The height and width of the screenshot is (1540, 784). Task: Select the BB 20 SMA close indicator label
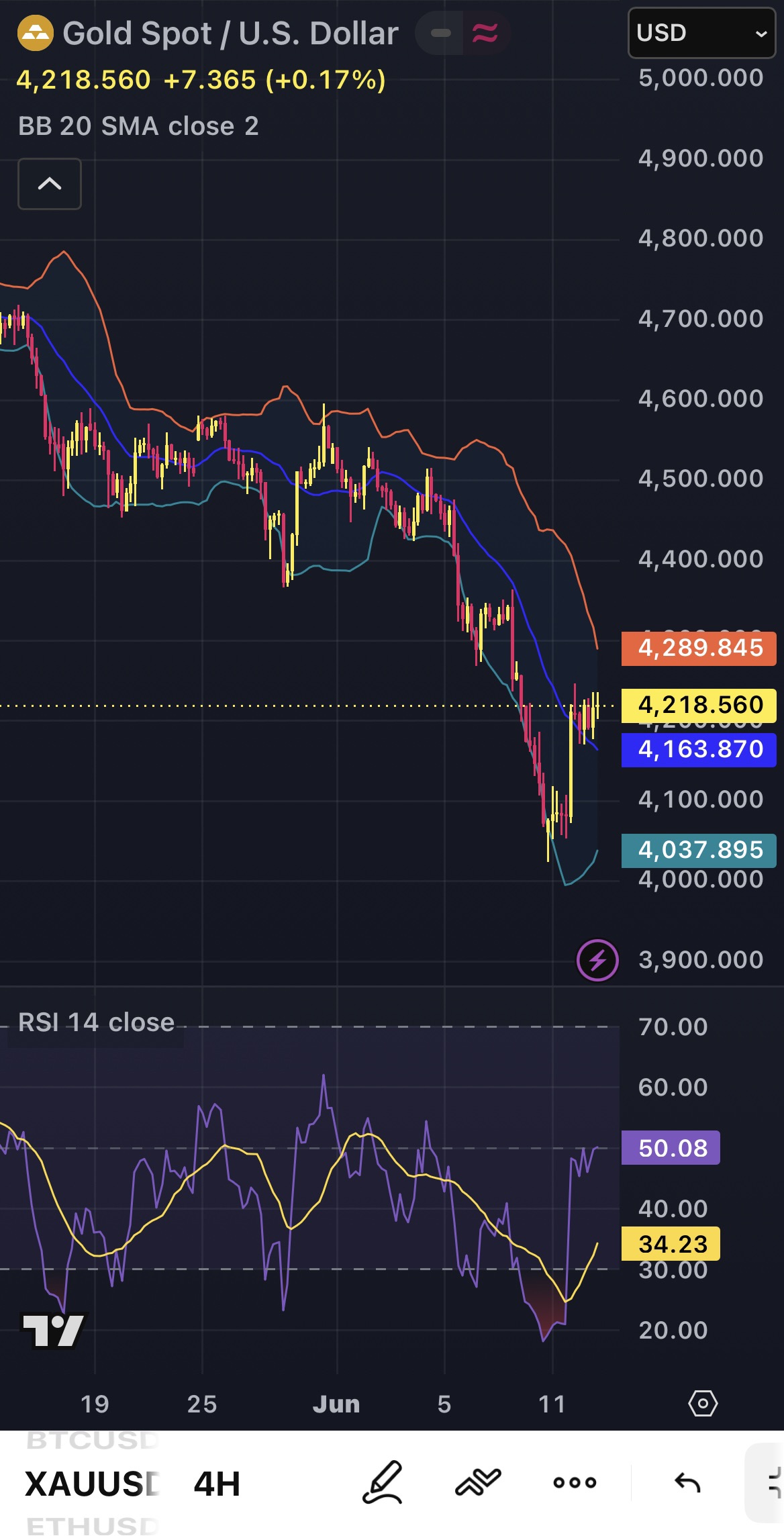pos(138,126)
